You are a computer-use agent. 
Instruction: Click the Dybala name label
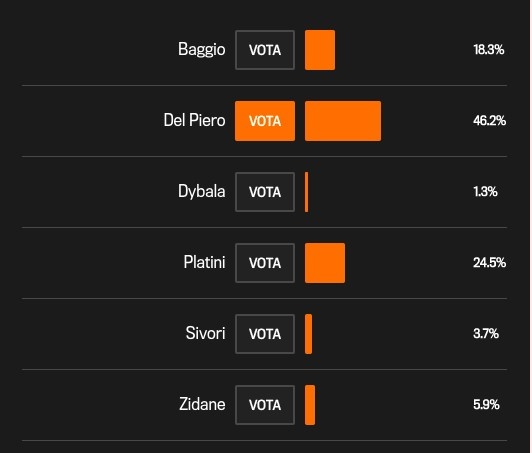[x=202, y=192]
